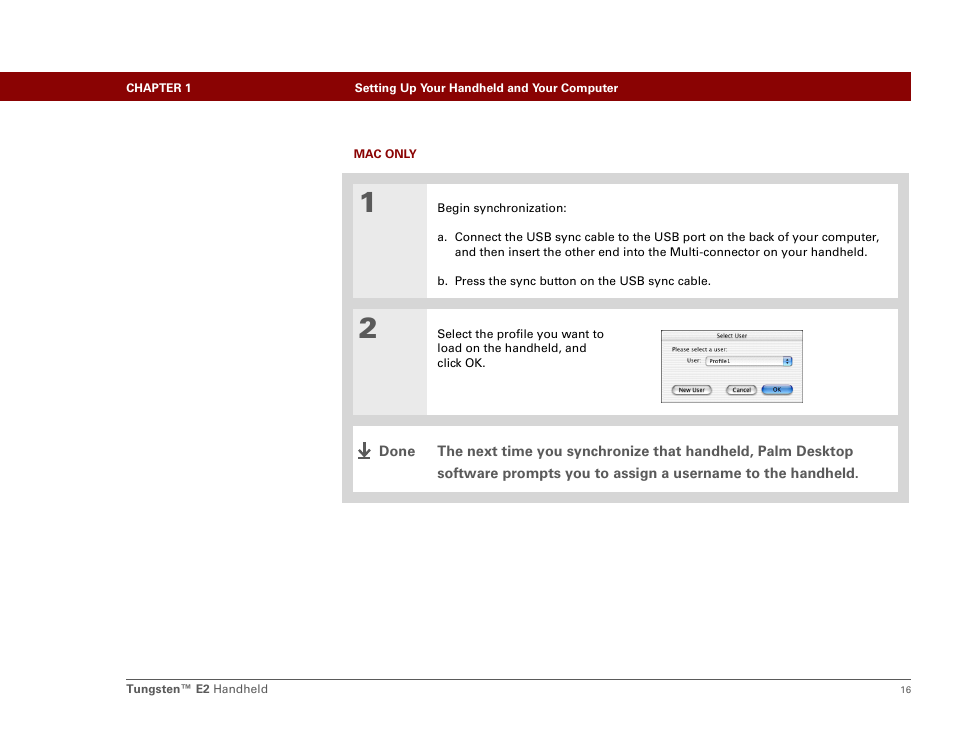The image size is (954, 738).
Task: Click the "Please select a user:" label
Action: tap(699, 349)
